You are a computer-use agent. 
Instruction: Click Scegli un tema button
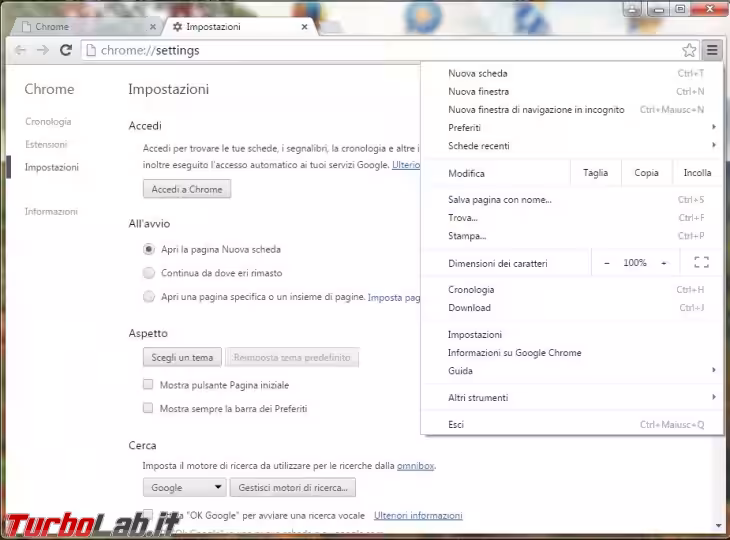coord(182,357)
